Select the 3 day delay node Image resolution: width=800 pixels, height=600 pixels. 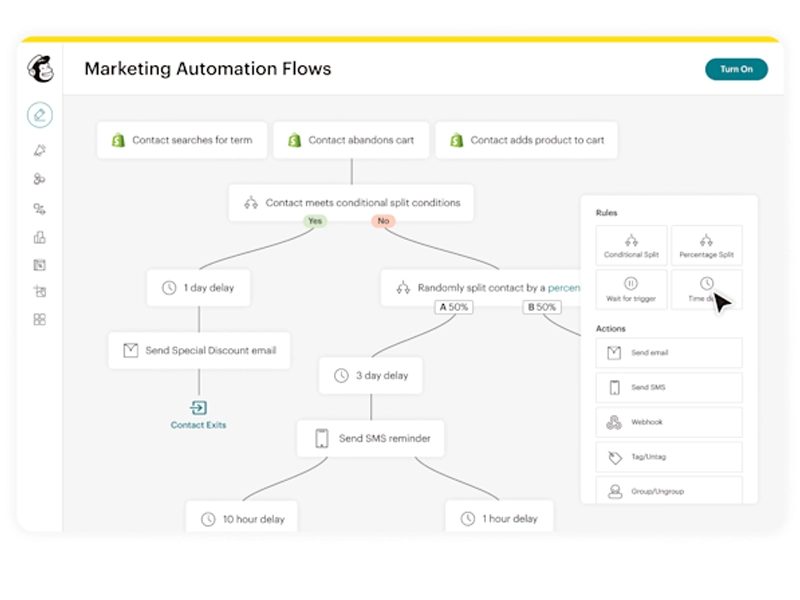370,375
